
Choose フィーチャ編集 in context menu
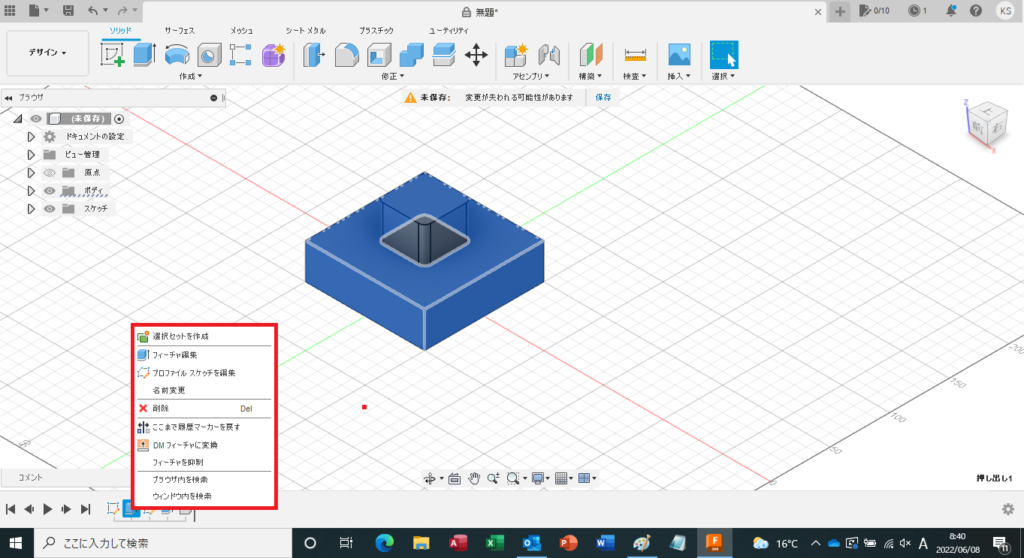pos(204,355)
